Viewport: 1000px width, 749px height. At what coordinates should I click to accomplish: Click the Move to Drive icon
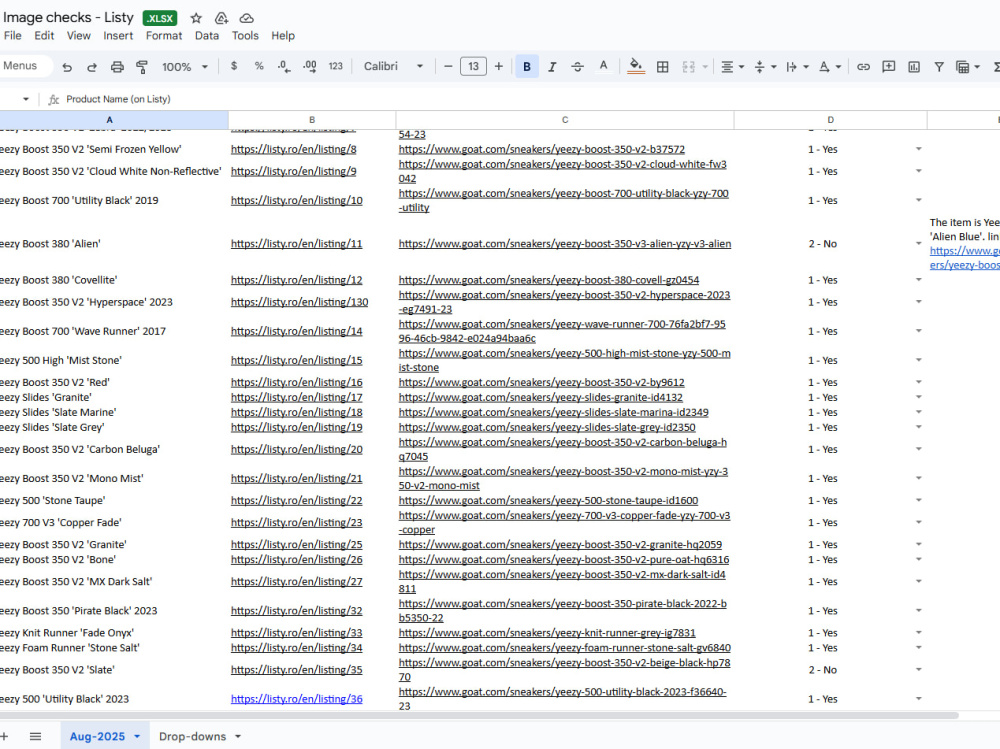[221, 18]
